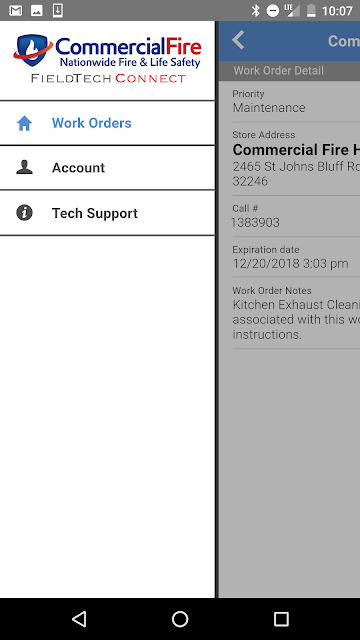360x640 pixels.
Task: Tap the Account person icon
Action: pyautogui.click(x=24, y=167)
